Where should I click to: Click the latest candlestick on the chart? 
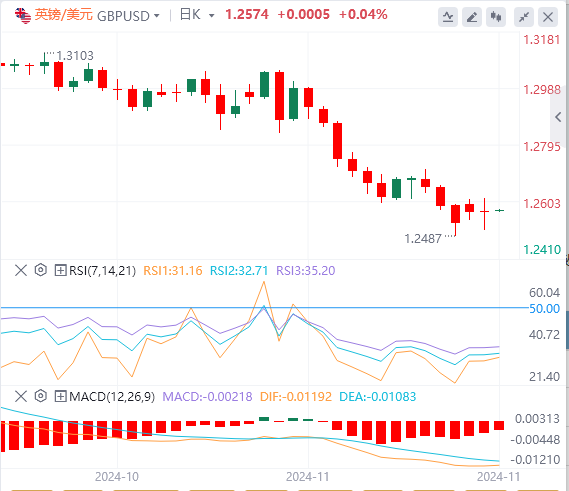500,210
